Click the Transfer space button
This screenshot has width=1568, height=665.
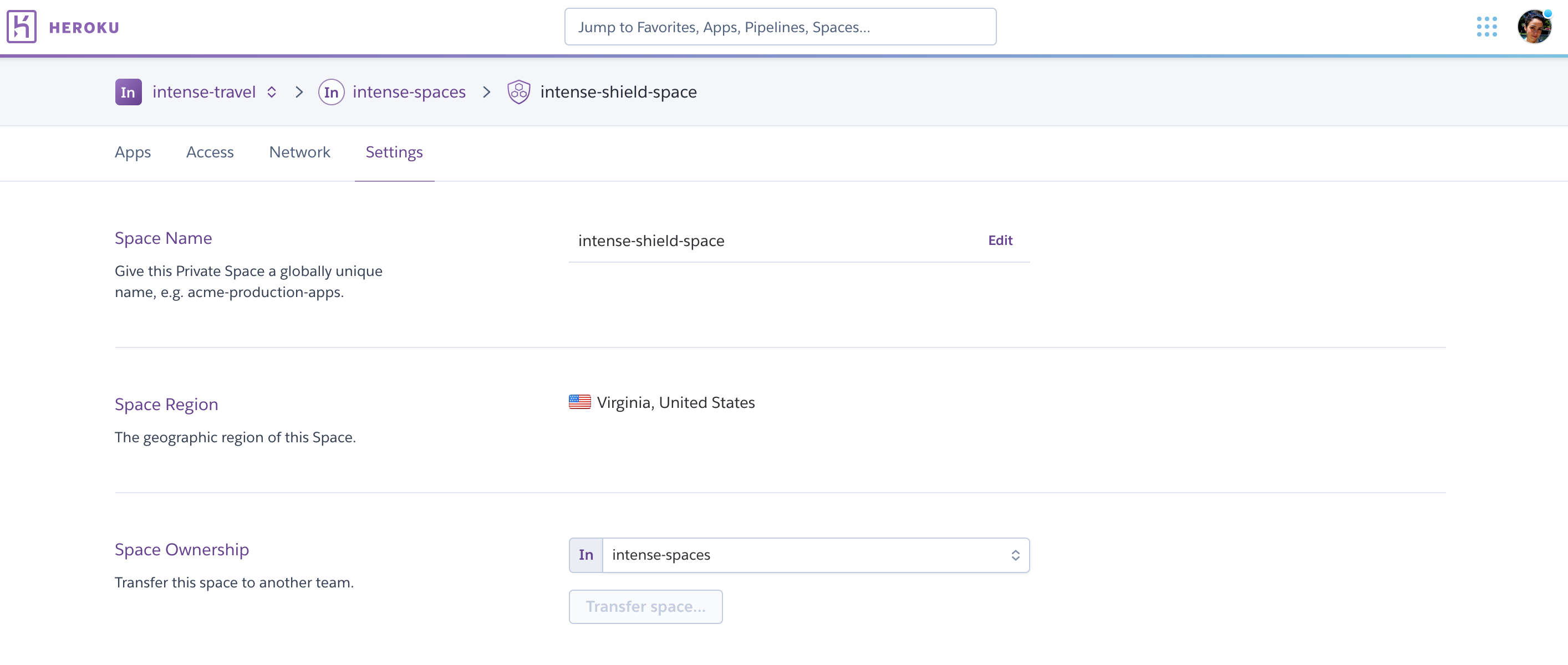click(645, 607)
